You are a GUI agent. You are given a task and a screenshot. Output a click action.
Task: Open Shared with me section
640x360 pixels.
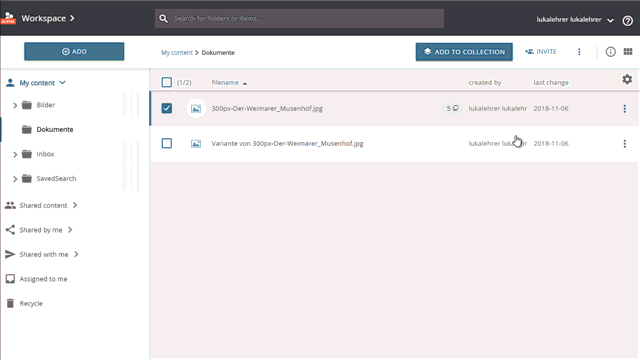pyautogui.click(x=44, y=254)
